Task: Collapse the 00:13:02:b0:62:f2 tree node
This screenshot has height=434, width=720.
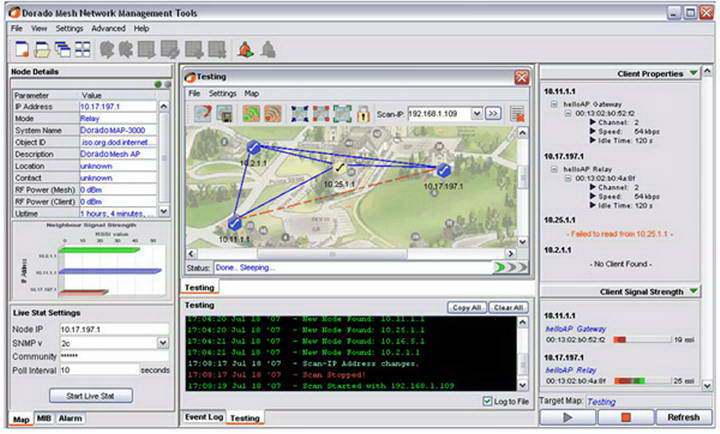Action: point(568,113)
